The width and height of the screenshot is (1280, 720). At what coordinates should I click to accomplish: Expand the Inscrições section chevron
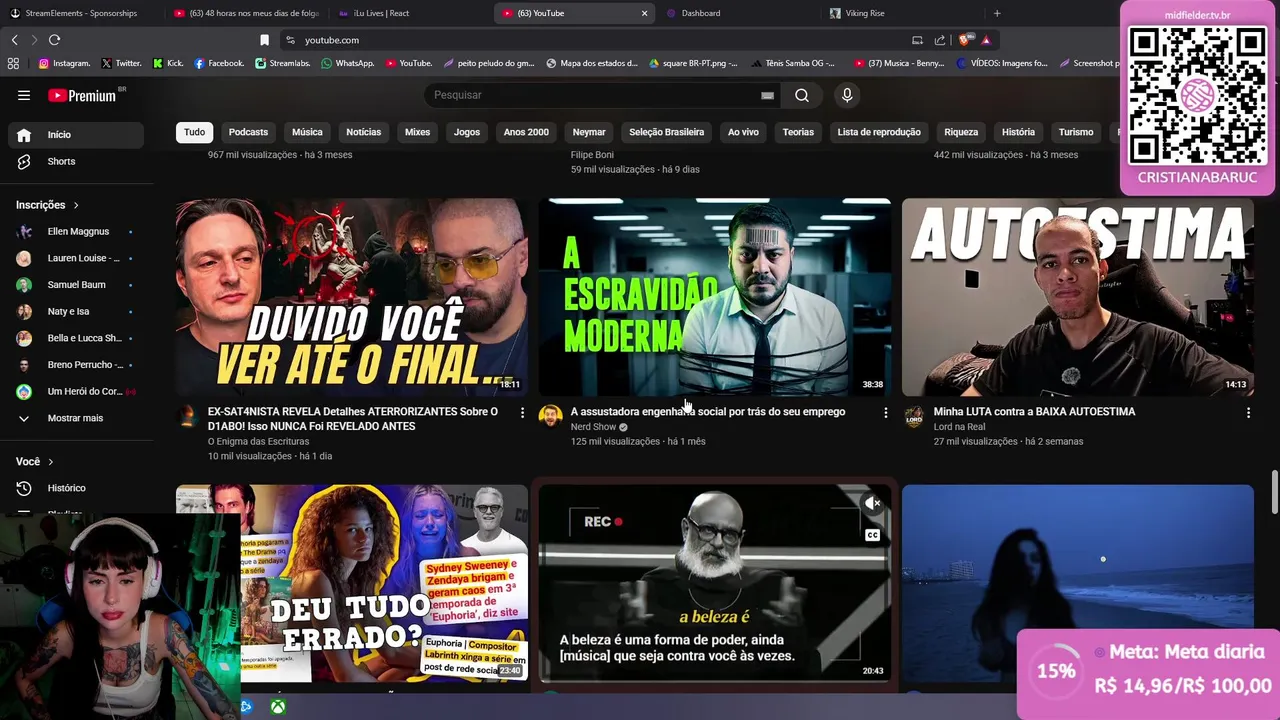(x=75, y=205)
